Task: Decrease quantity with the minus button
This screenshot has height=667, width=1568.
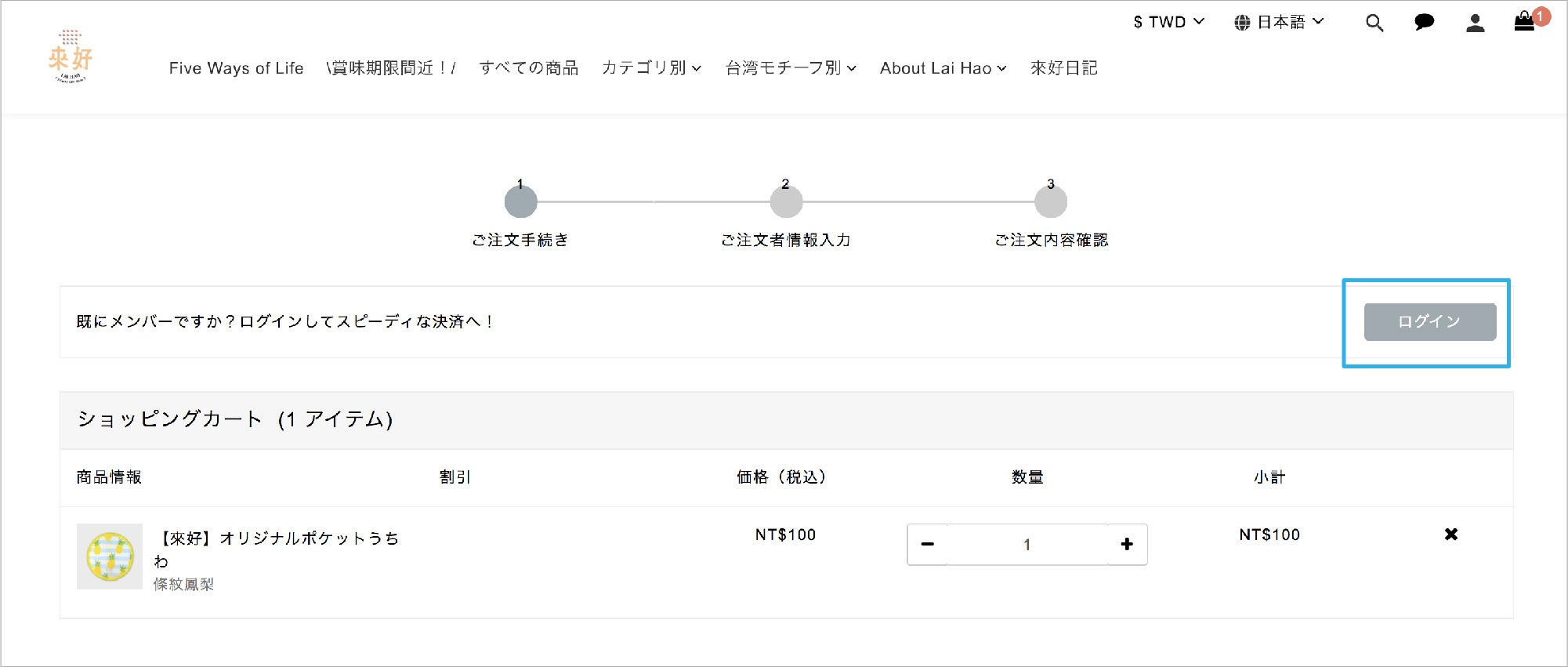Action: point(928,544)
